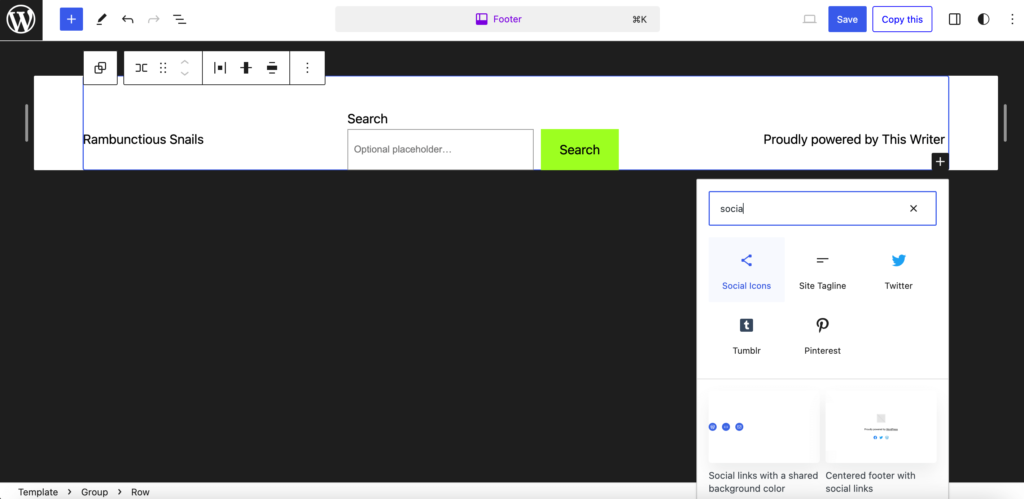Toggle the Settings sidebar panel icon
The height and width of the screenshot is (499, 1024).
point(955,20)
